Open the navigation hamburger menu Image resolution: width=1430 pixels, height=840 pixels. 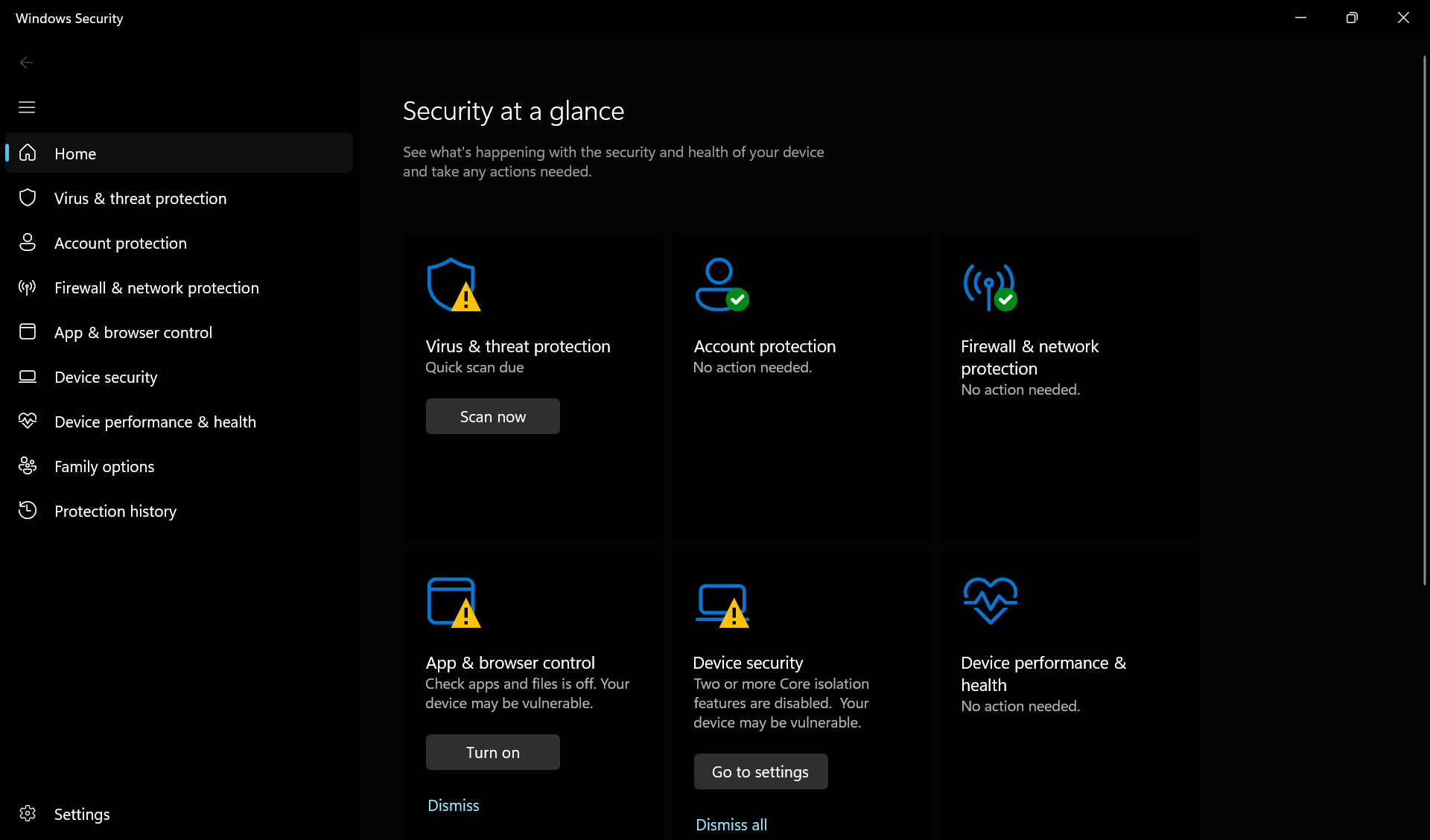[x=27, y=107]
